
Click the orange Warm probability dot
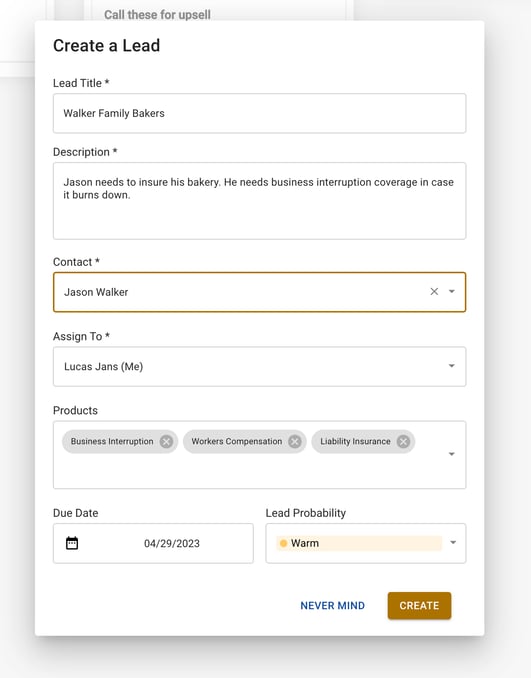(x=283, y=543)
